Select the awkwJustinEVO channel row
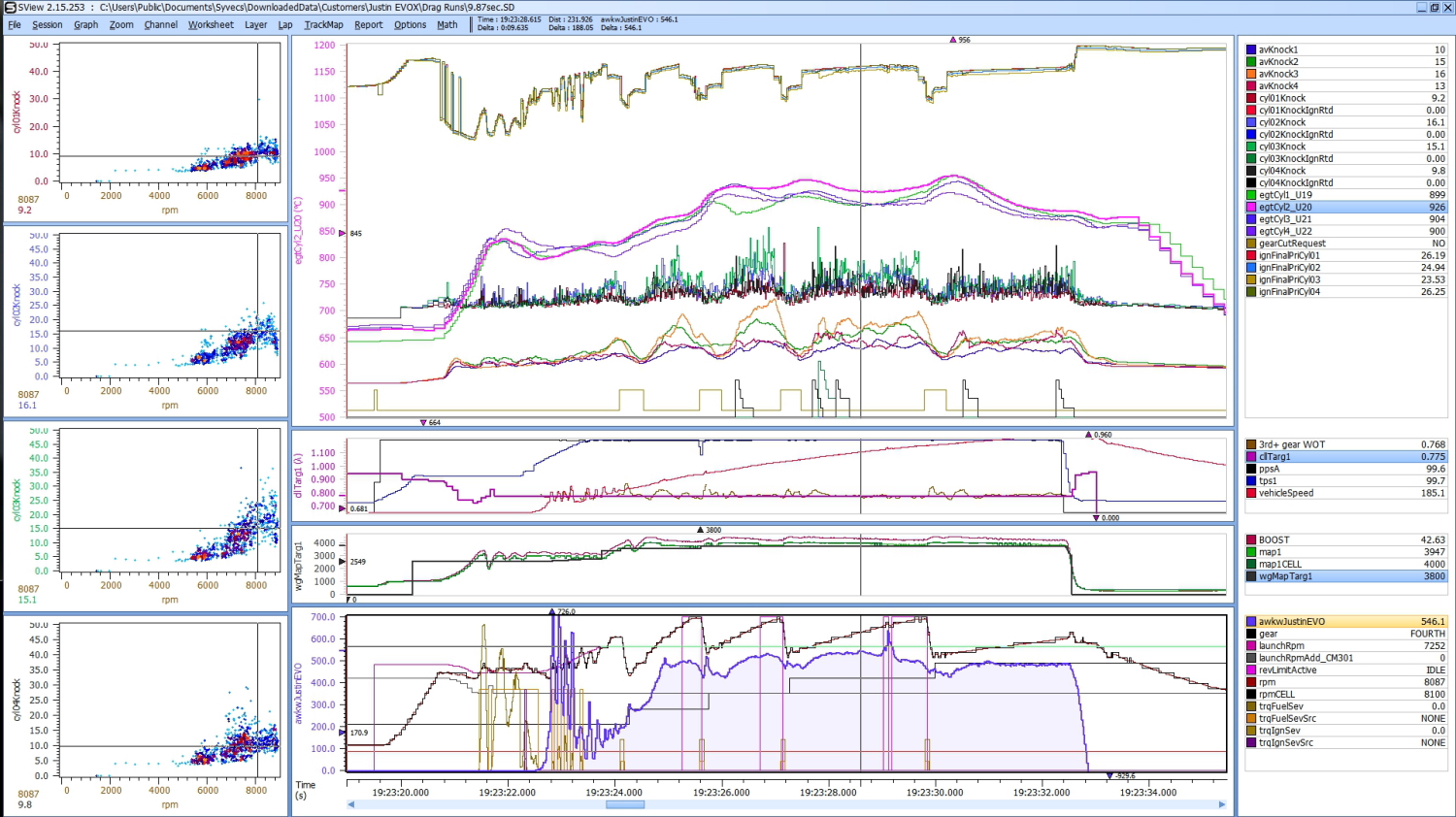1456x817 pixels. coord(1291,622)
